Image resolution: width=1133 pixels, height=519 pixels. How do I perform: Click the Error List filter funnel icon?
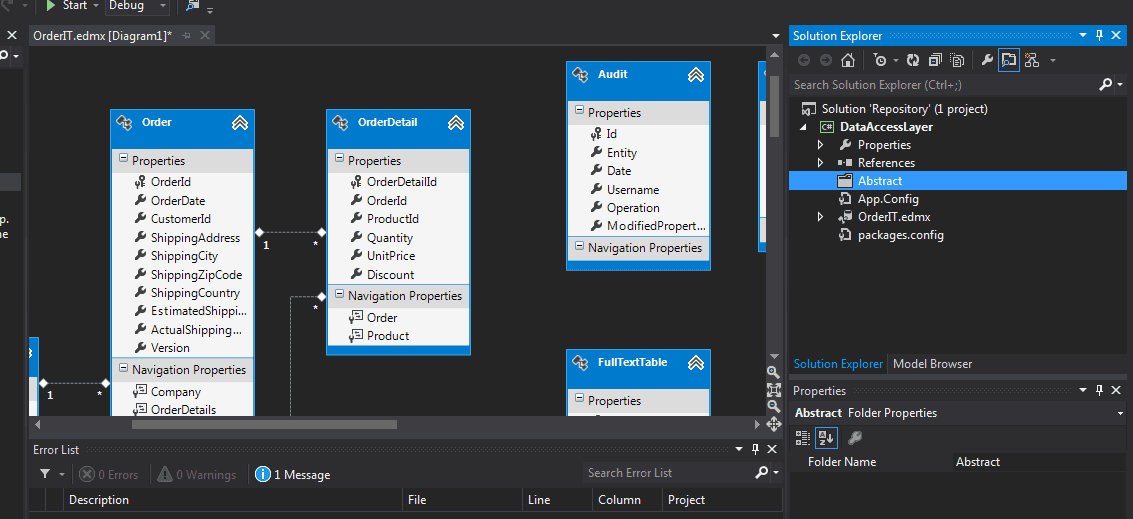pyautogui.click(x=45, y=474)
